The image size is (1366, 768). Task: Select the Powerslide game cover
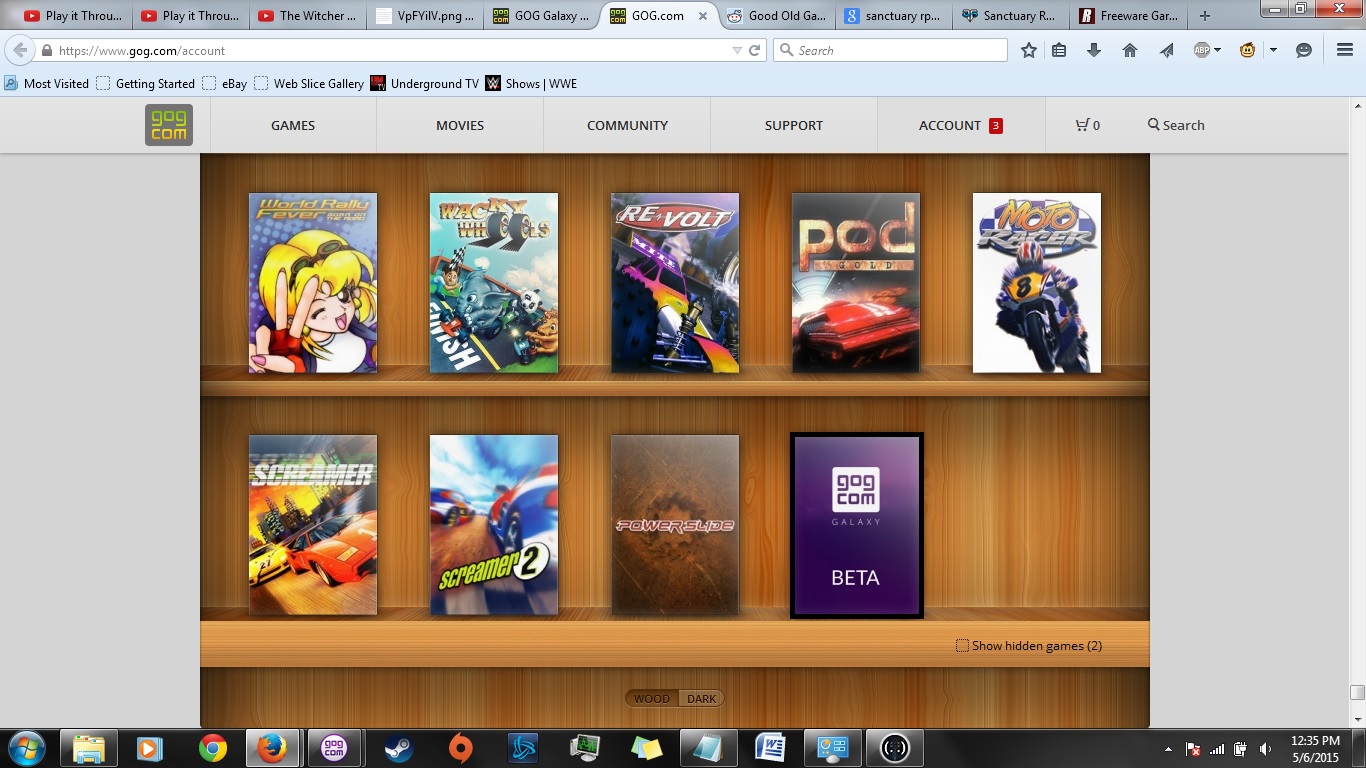pyautogui.click(x=675, y=525)
